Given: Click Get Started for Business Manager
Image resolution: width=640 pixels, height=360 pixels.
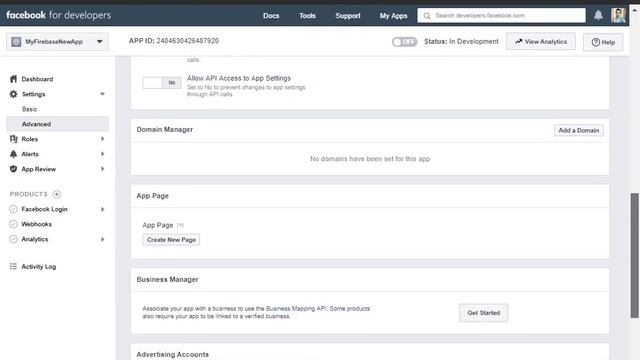Looking at the screenshot, I should [x=483, y=313].
